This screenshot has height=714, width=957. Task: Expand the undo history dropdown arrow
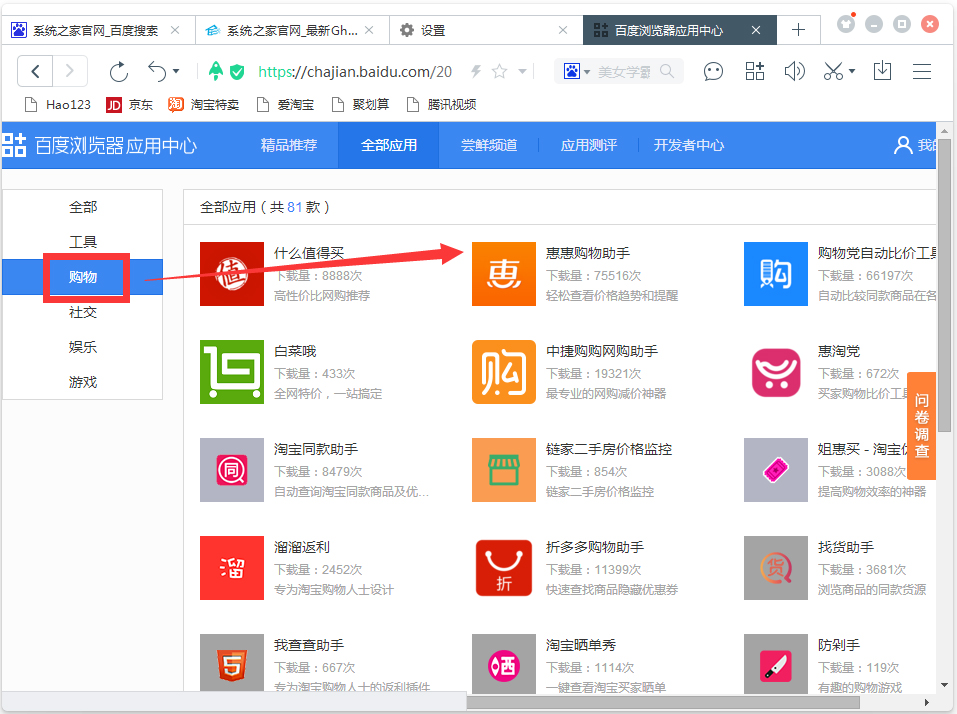[176, 71]
